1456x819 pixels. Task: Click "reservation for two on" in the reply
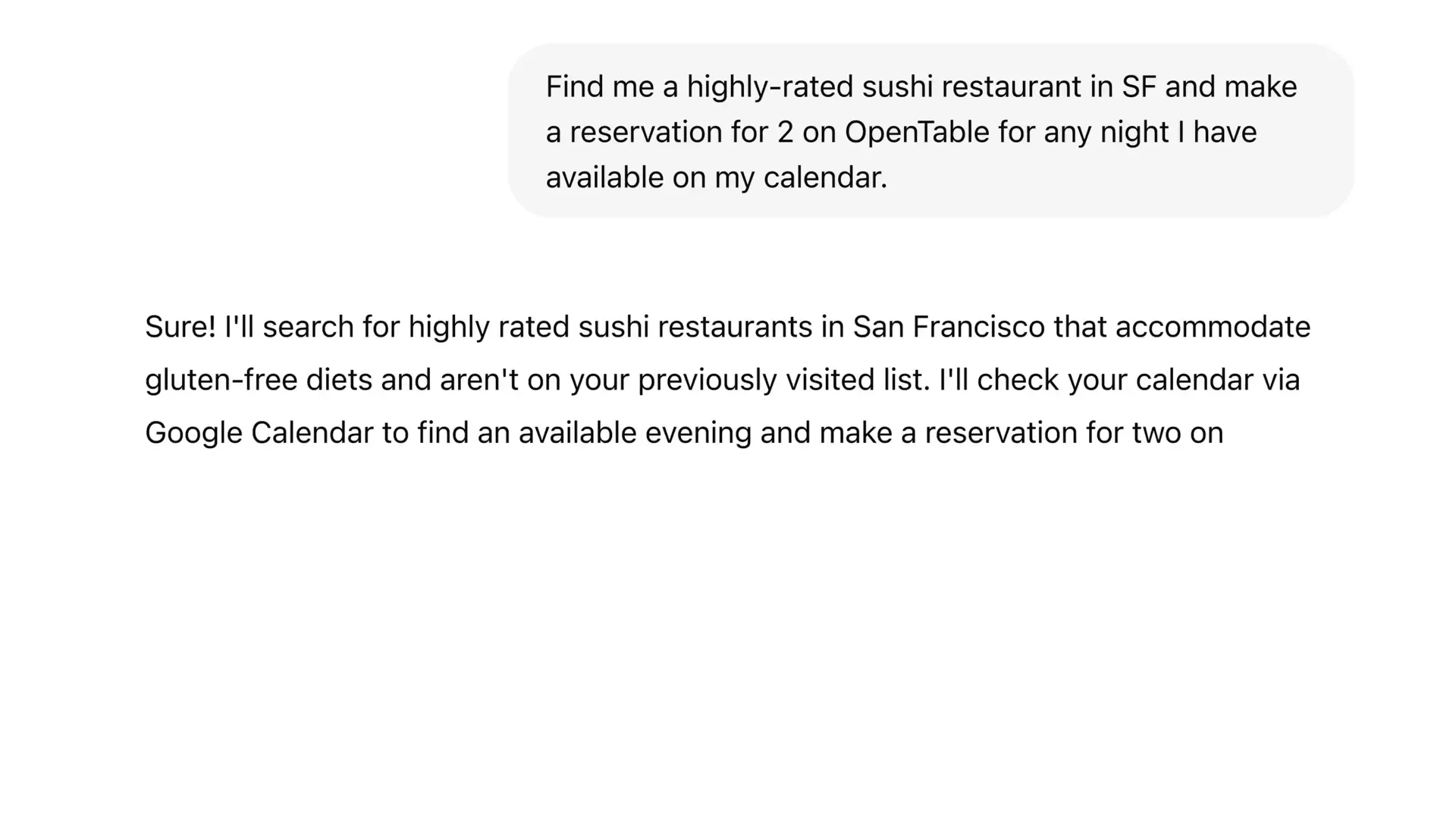click(x=1074, y=433)
